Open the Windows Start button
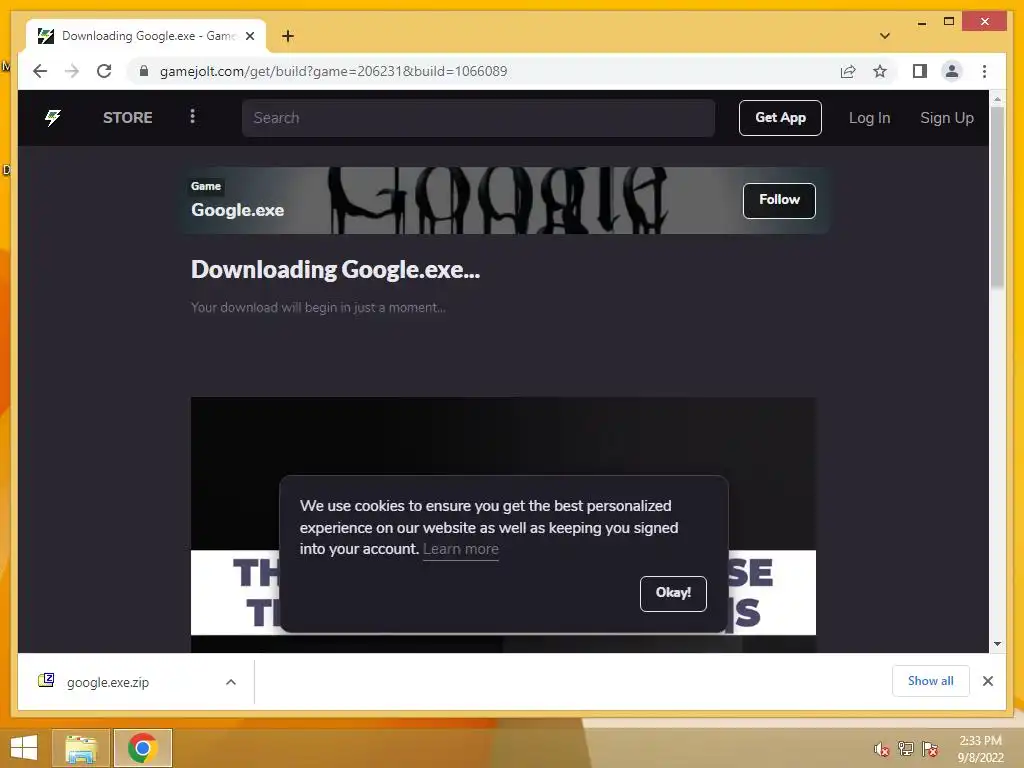This screenshot has width=1024, height=768. point(24,748)
